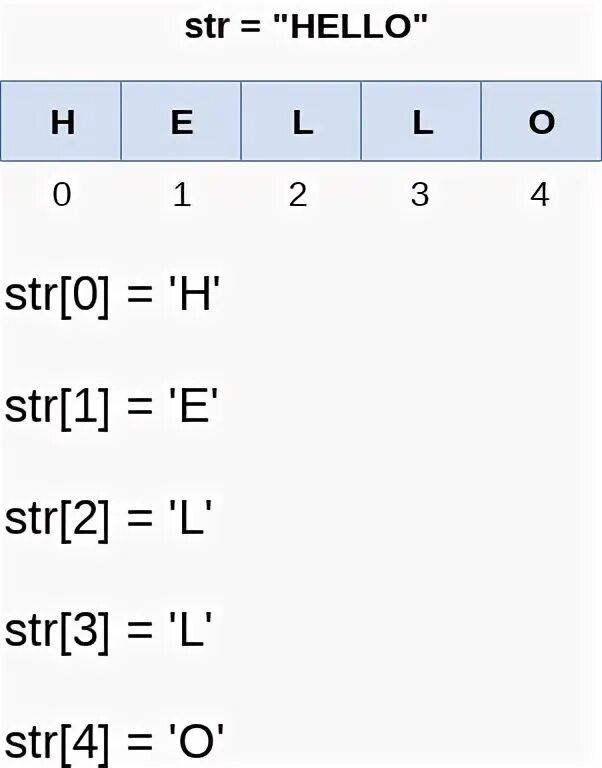The image size is (602, 768).
Task: Click the str[1] = 'E' line
Action: click(x=112, y=408)
